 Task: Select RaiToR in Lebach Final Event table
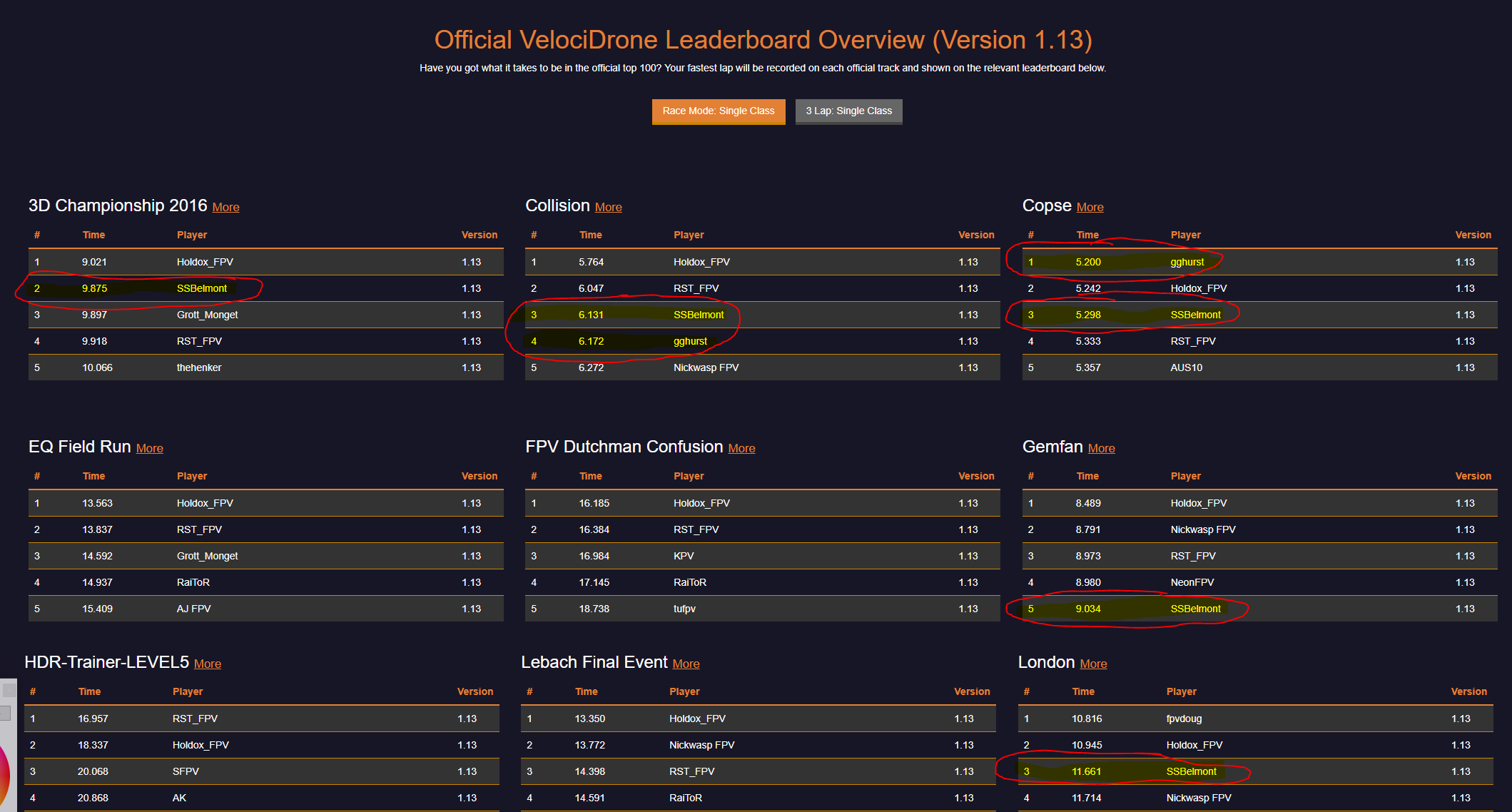coord(686,798)
